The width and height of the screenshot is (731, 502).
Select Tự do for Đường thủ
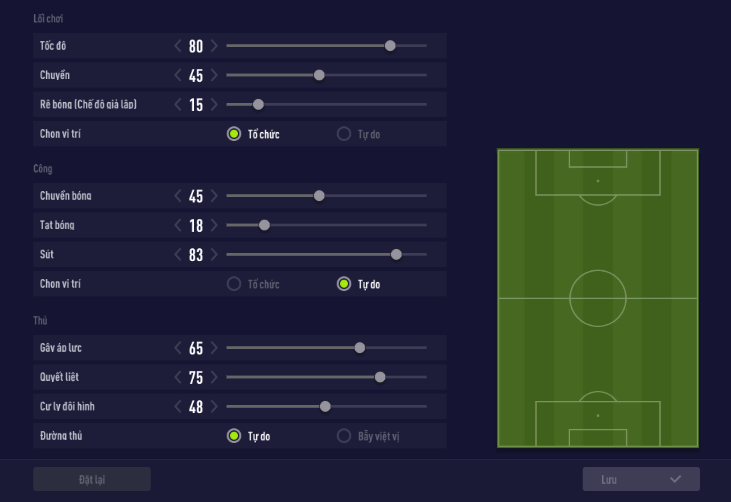[234, 436]
